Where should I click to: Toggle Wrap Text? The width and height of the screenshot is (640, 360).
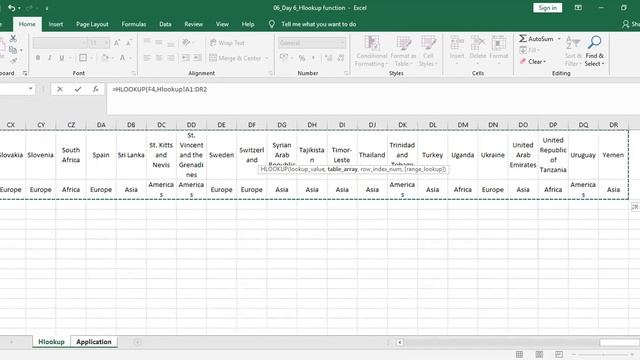(x=227, y=43)
